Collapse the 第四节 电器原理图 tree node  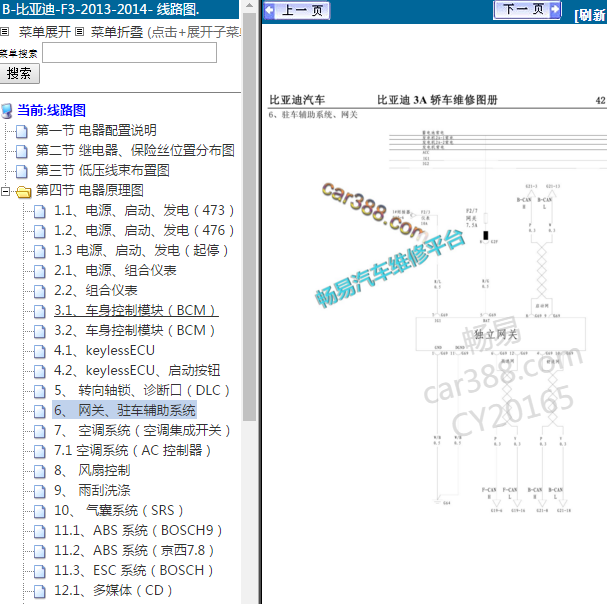click(5, 191)
